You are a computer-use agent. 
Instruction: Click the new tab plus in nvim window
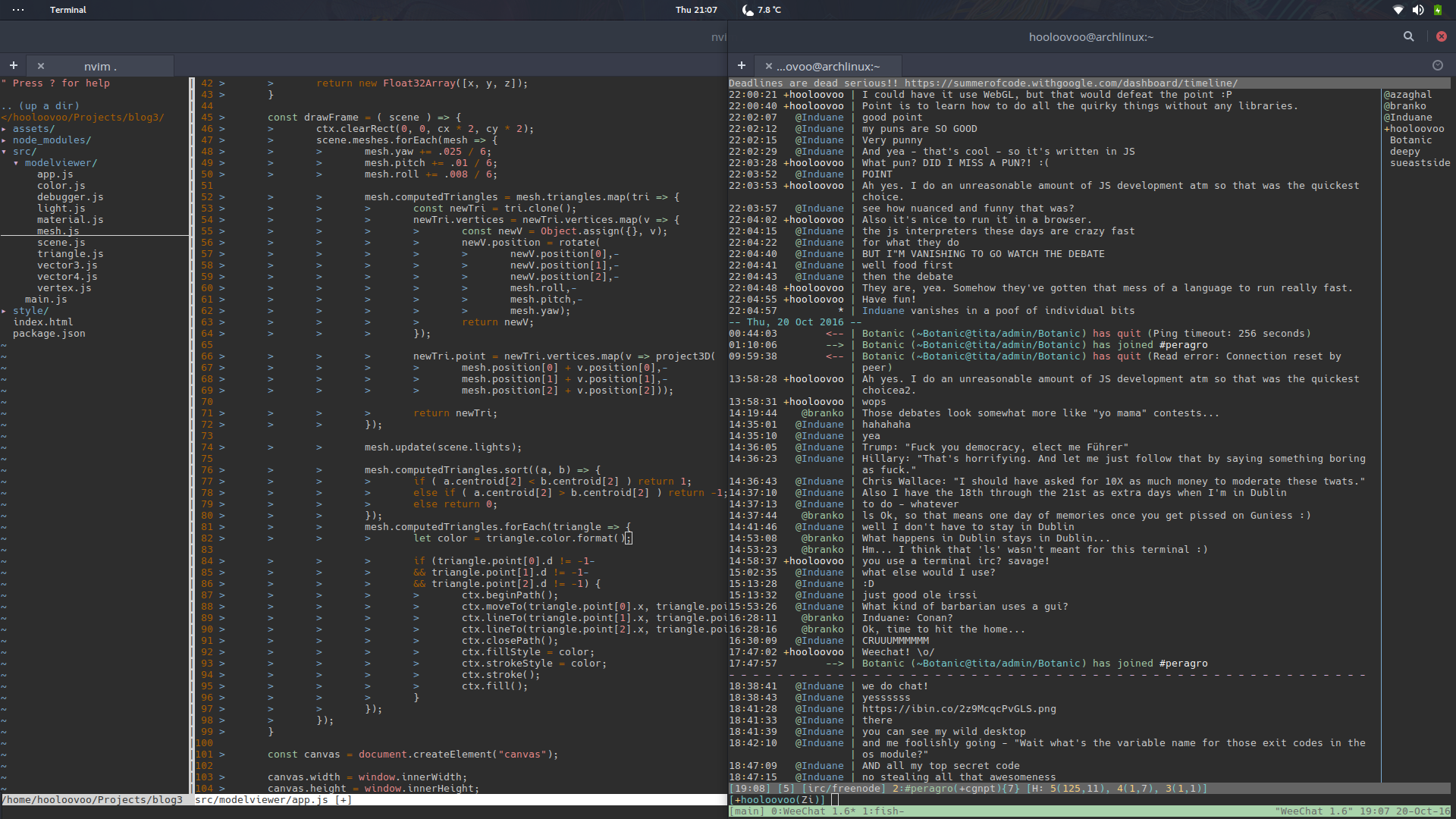click(13, 66)
